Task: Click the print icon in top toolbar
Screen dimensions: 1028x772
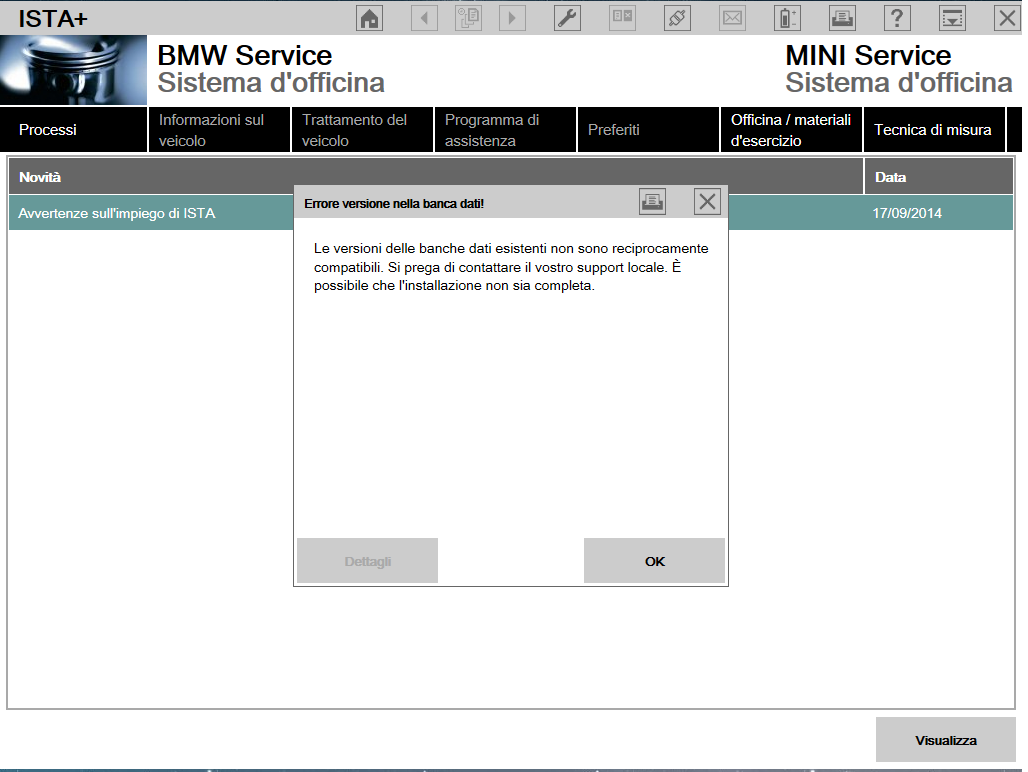Action: [842, 18]
